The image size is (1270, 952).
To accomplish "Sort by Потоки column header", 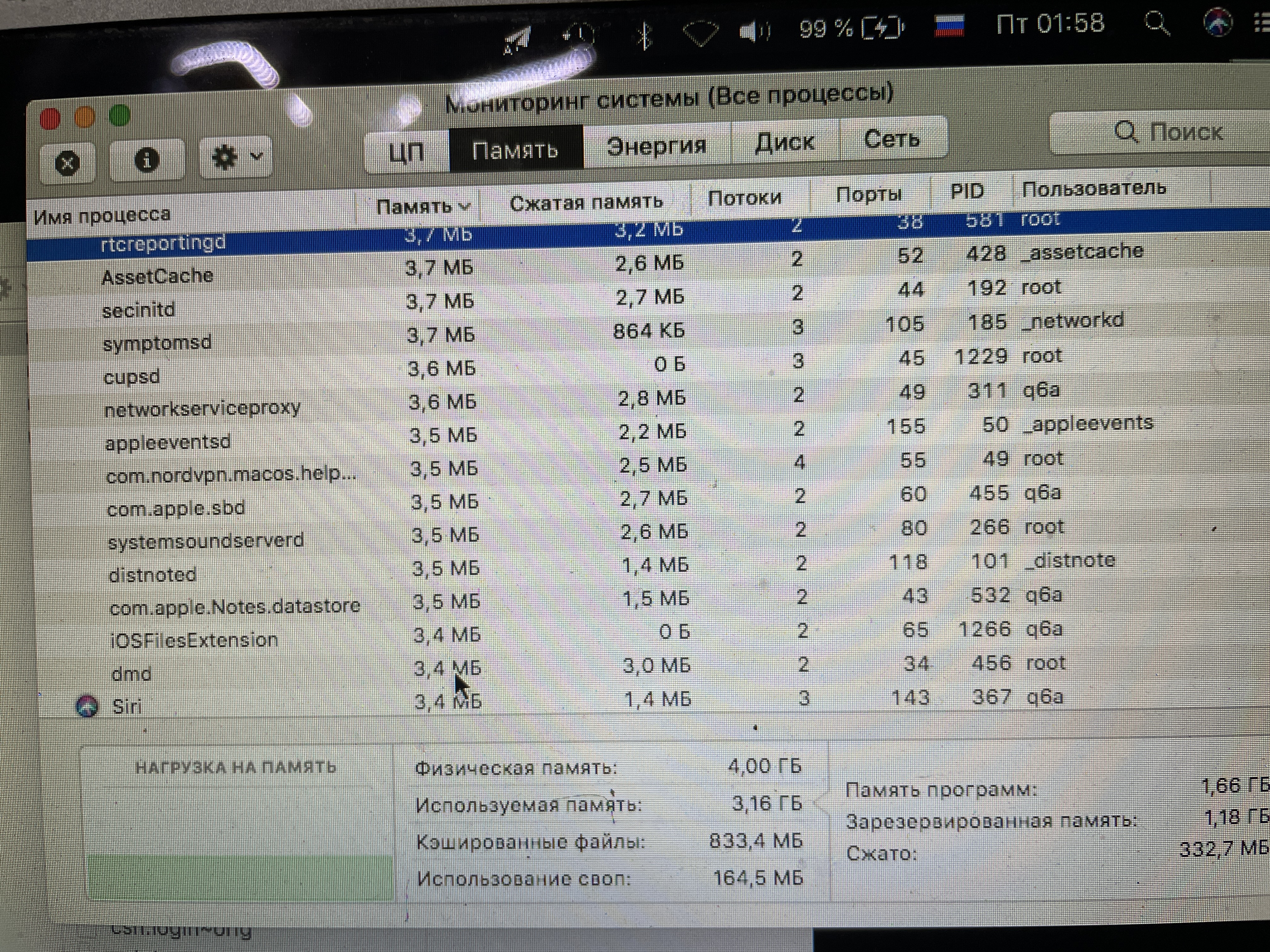I will point(745,198).
